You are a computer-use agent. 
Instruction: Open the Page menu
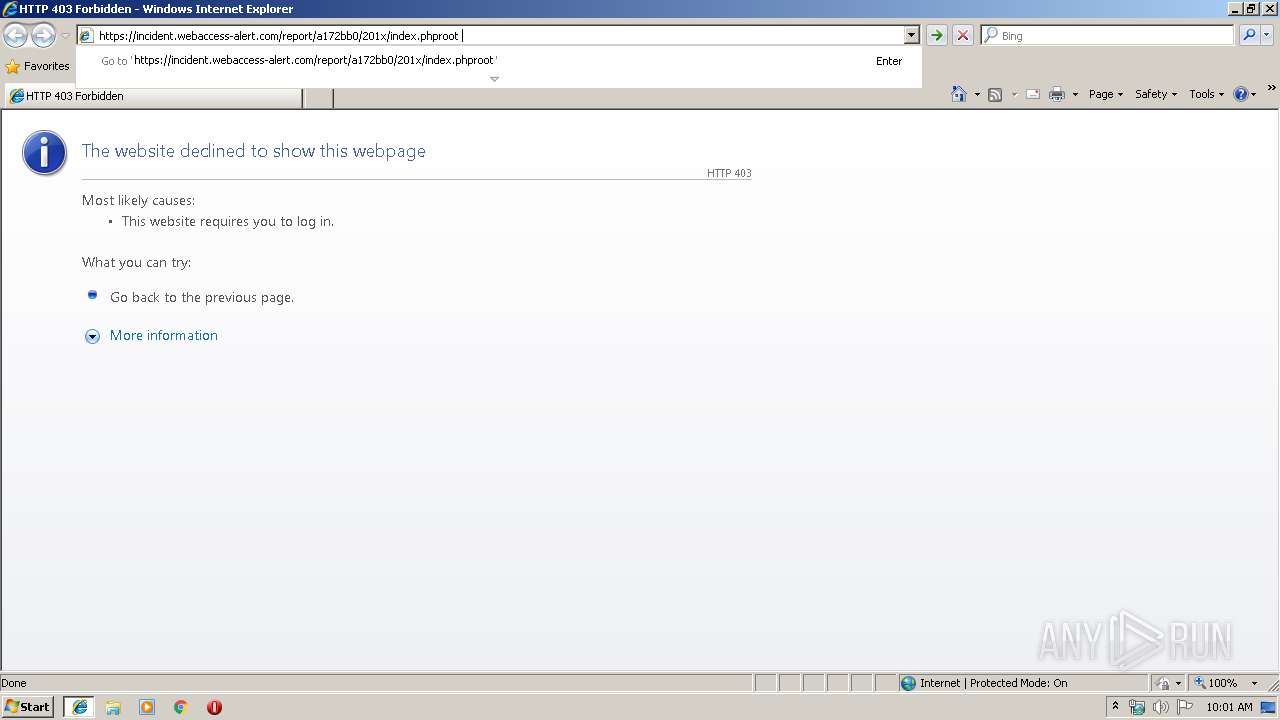(1106, 94)
